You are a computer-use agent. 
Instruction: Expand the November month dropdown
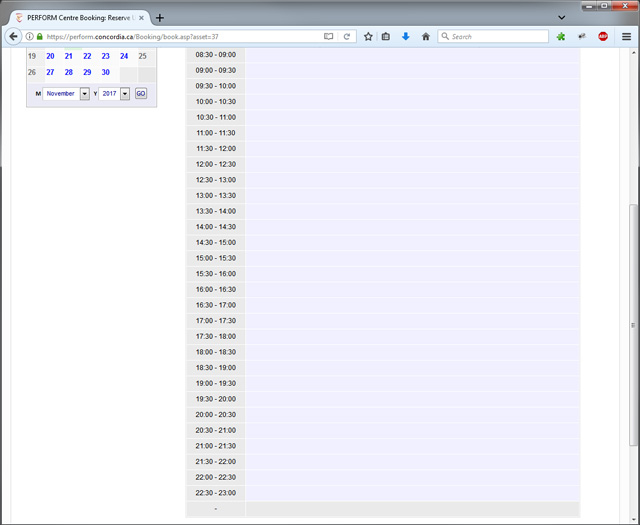[x=85, y=94]
